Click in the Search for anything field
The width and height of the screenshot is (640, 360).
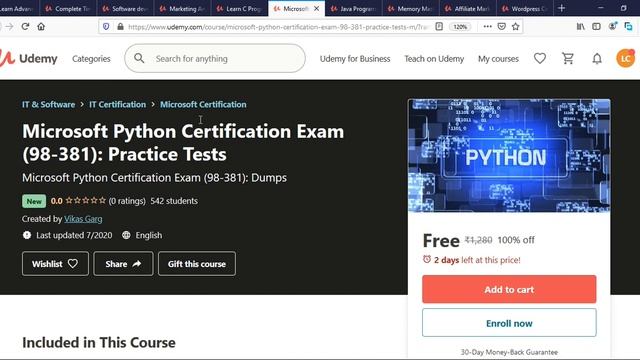click(x=215, y=58)
